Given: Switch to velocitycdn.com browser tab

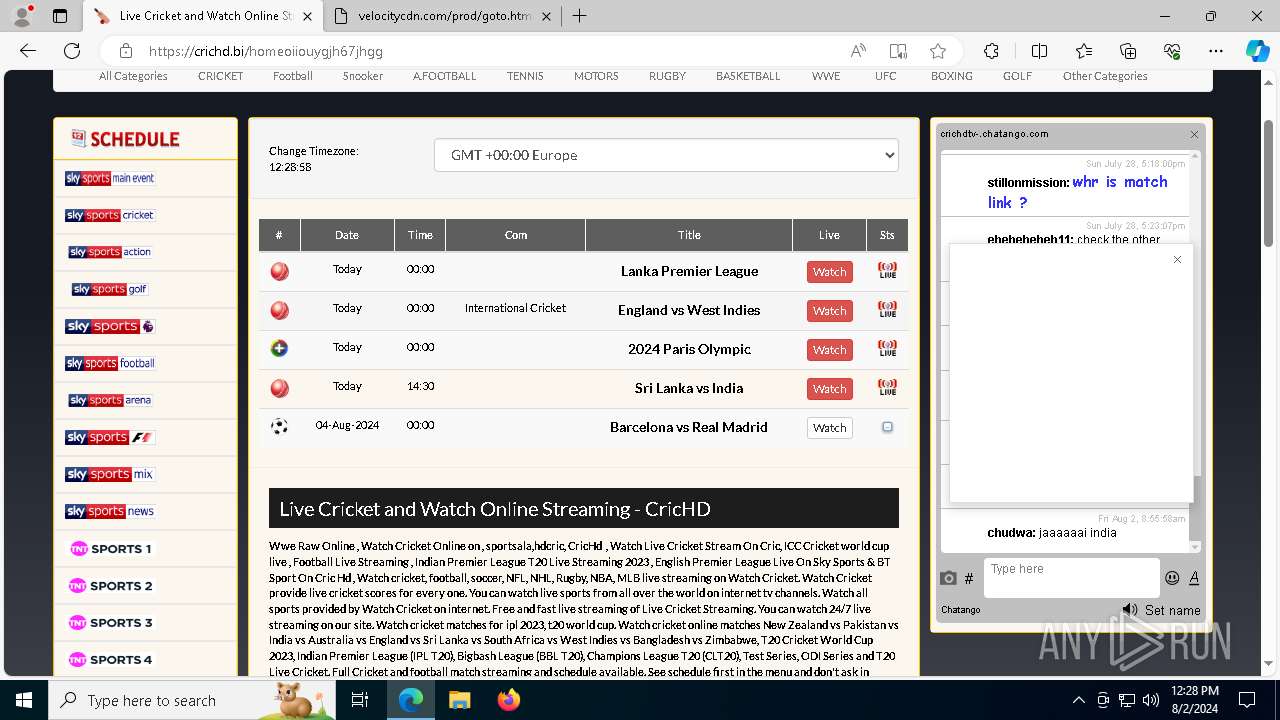Looking at the screenshot, I should 444,16.
